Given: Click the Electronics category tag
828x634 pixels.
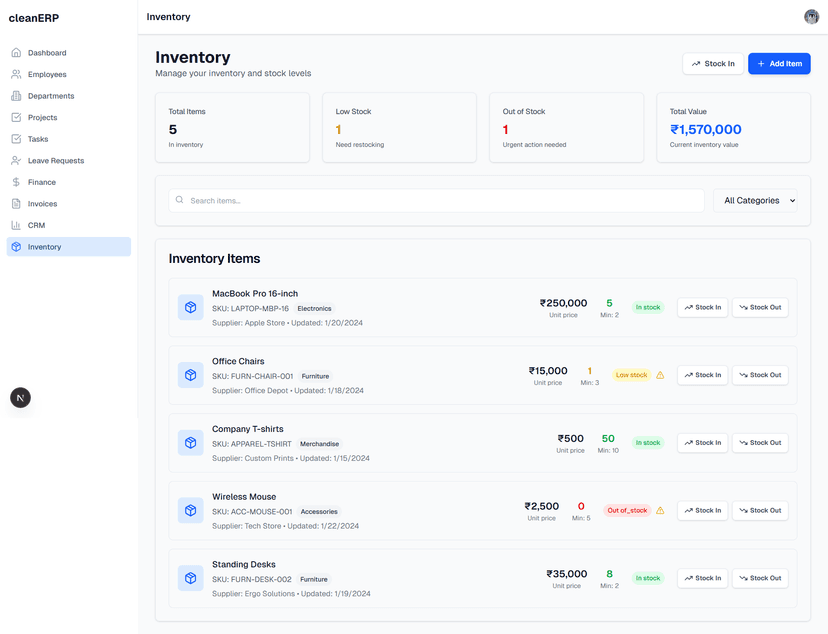Looking at the screenshot, I should coord(314,308).
